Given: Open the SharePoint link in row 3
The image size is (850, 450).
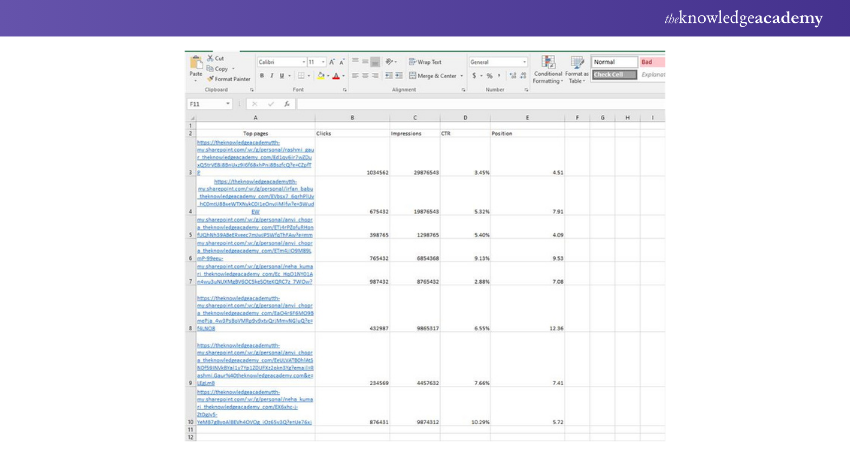Looking at the screenshot, I should pos(255,157).
